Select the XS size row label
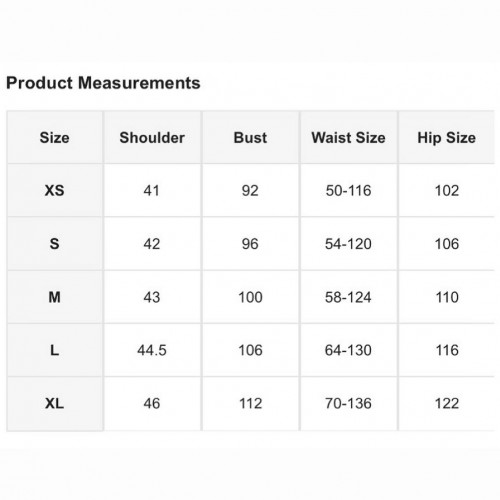This screenshot has height=500, width=500. tap(55, 190)
